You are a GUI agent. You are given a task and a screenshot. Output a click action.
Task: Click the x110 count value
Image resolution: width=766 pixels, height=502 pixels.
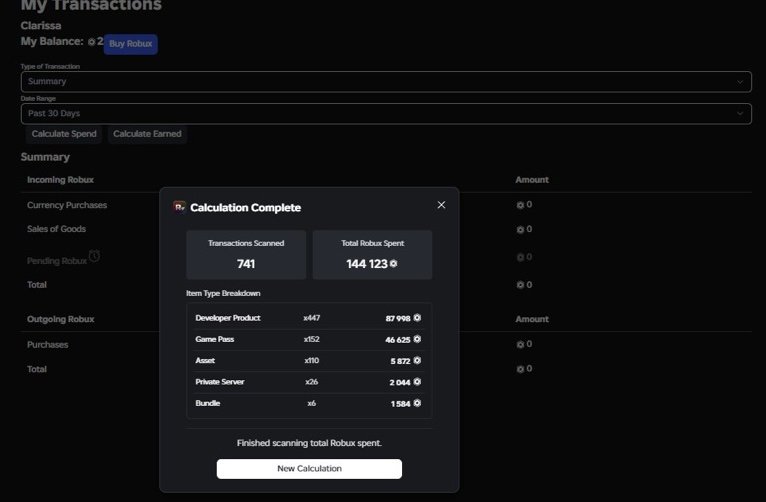[312, 361]
